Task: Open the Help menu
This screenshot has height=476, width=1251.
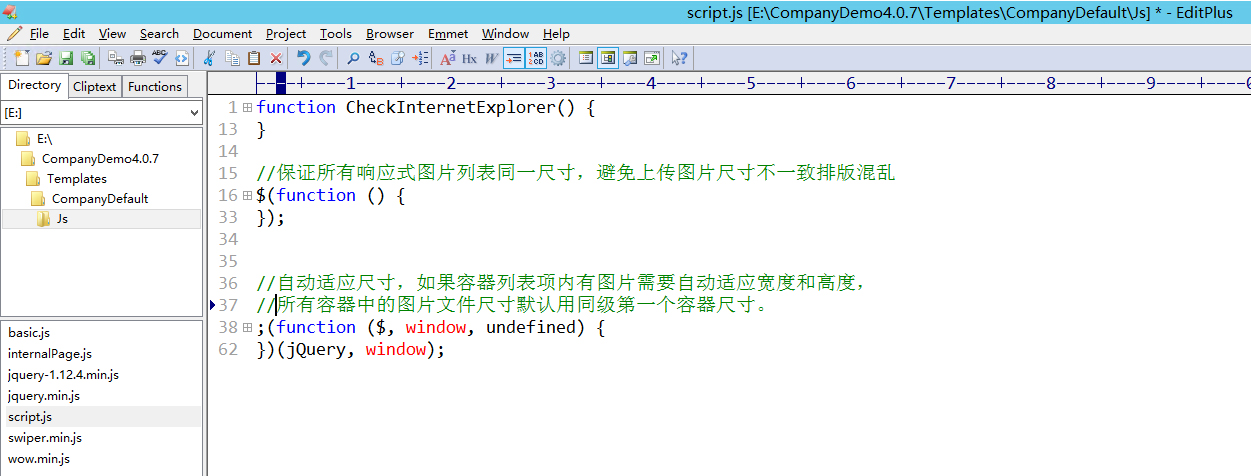Action: (556, 34)
